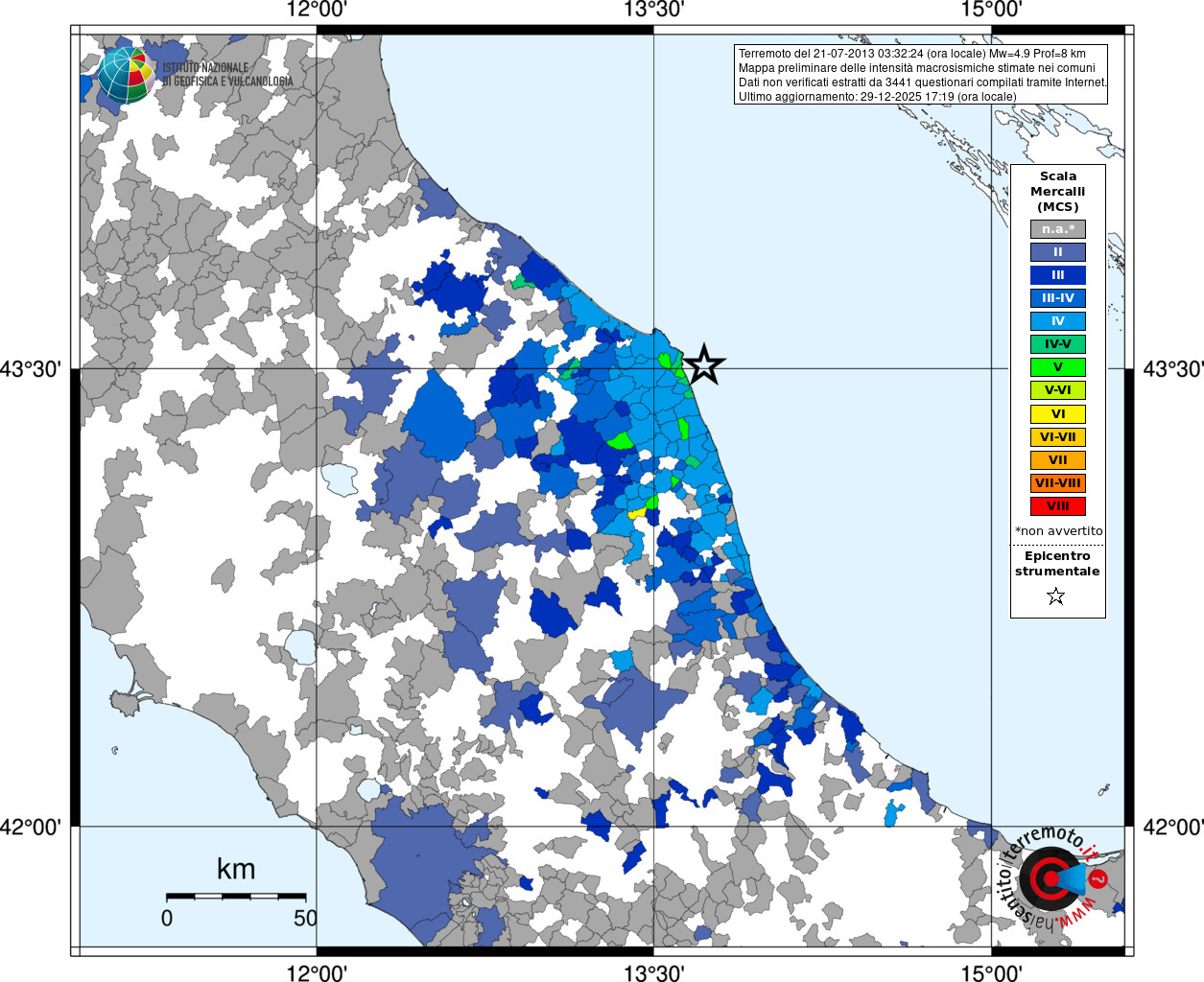Click the epicenter star on the map
This screenshot has height=982, width=1204.
704,364
